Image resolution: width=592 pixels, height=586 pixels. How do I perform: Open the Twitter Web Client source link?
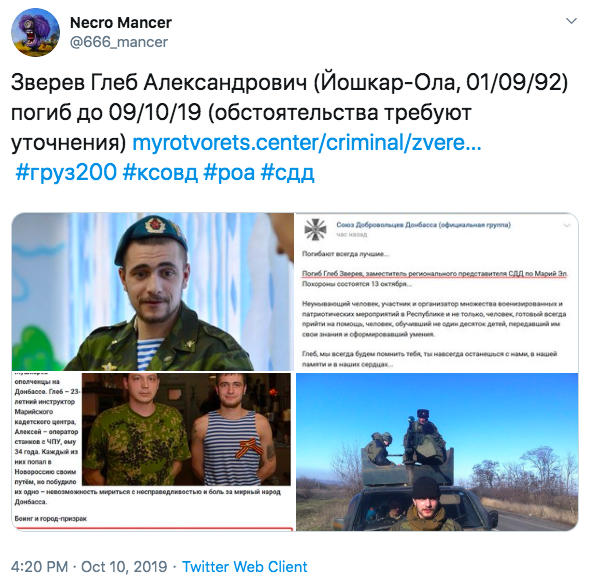[x=245, y=567]
